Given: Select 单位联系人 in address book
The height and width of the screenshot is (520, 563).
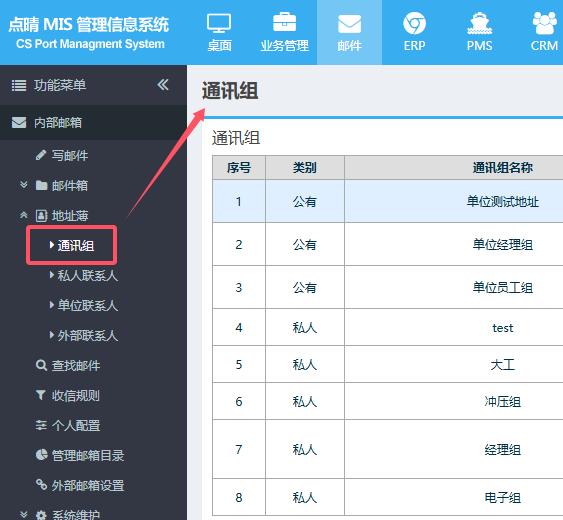Looking at the screenshot, I should 83,306.
